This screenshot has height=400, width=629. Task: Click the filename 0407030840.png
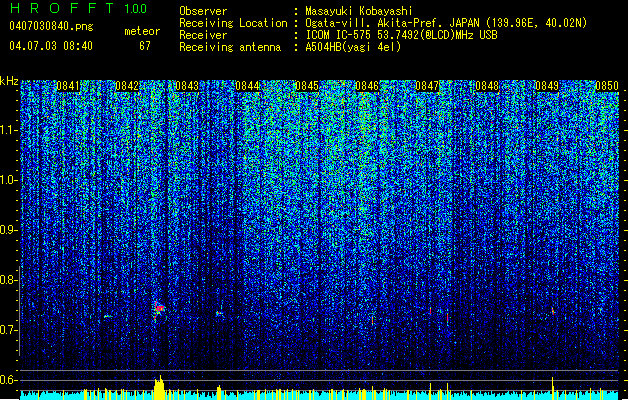click(51, 26)
